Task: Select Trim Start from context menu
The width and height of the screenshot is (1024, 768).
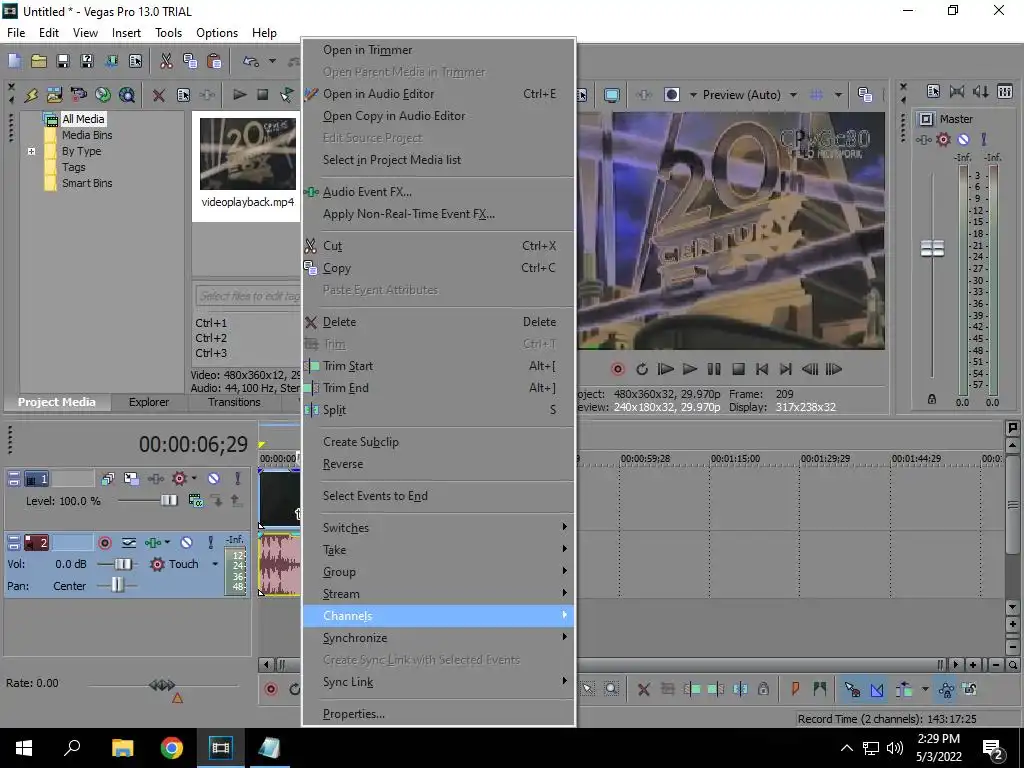Action: tap(438, 366)
